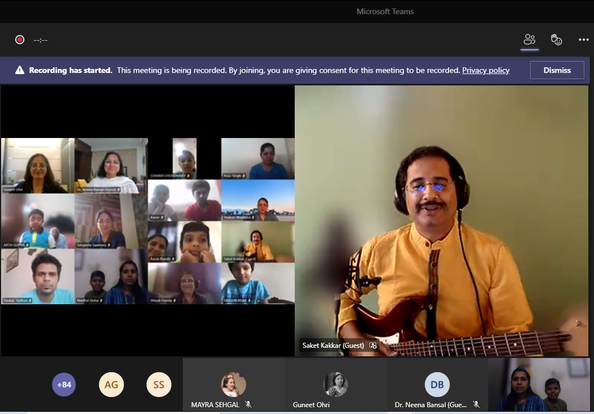Click the red recording indicator icon
594x414 pixels.
click(20, 40)
